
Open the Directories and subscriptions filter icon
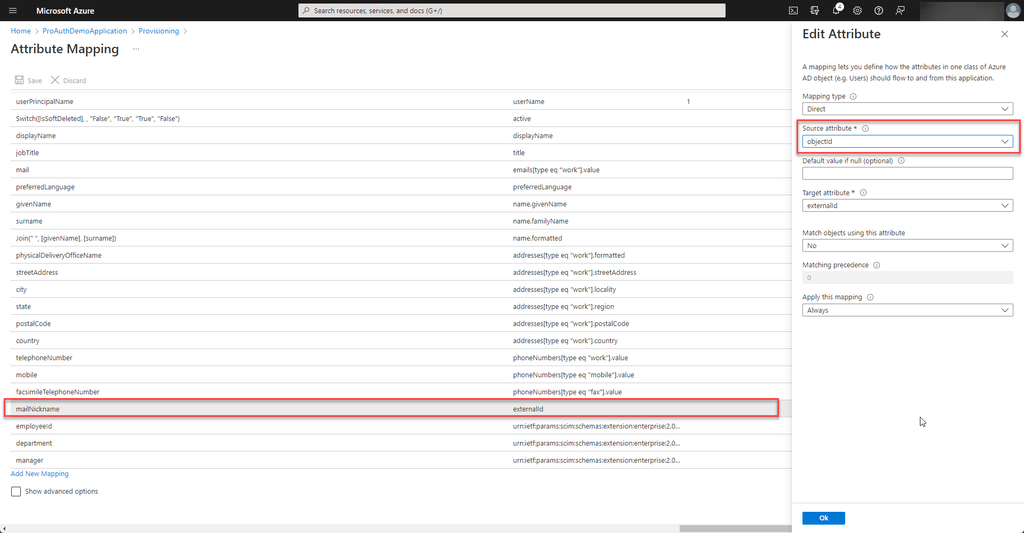(x=814, y=10)
